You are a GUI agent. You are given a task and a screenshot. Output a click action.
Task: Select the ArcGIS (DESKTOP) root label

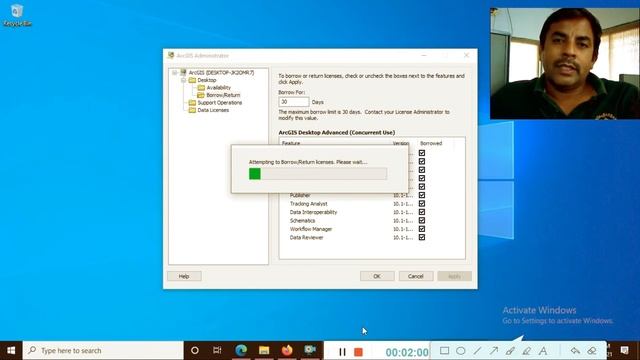pyautogui.click(x=221, y=72)
